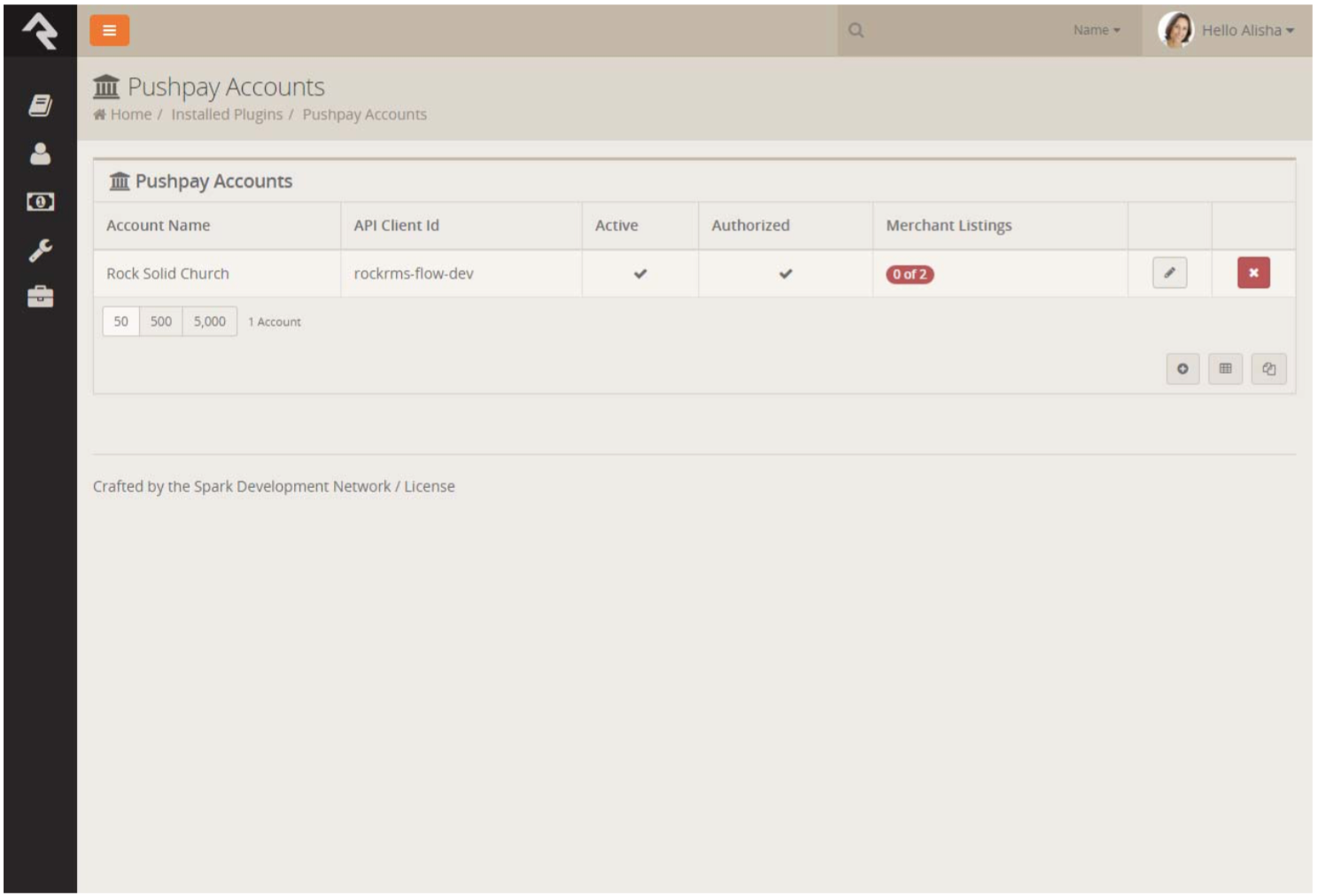The width and height of the screenshot is (1318, 896).
Task: Navigate to Installed Plugins via breadcrumb
Action: point(229,114)
